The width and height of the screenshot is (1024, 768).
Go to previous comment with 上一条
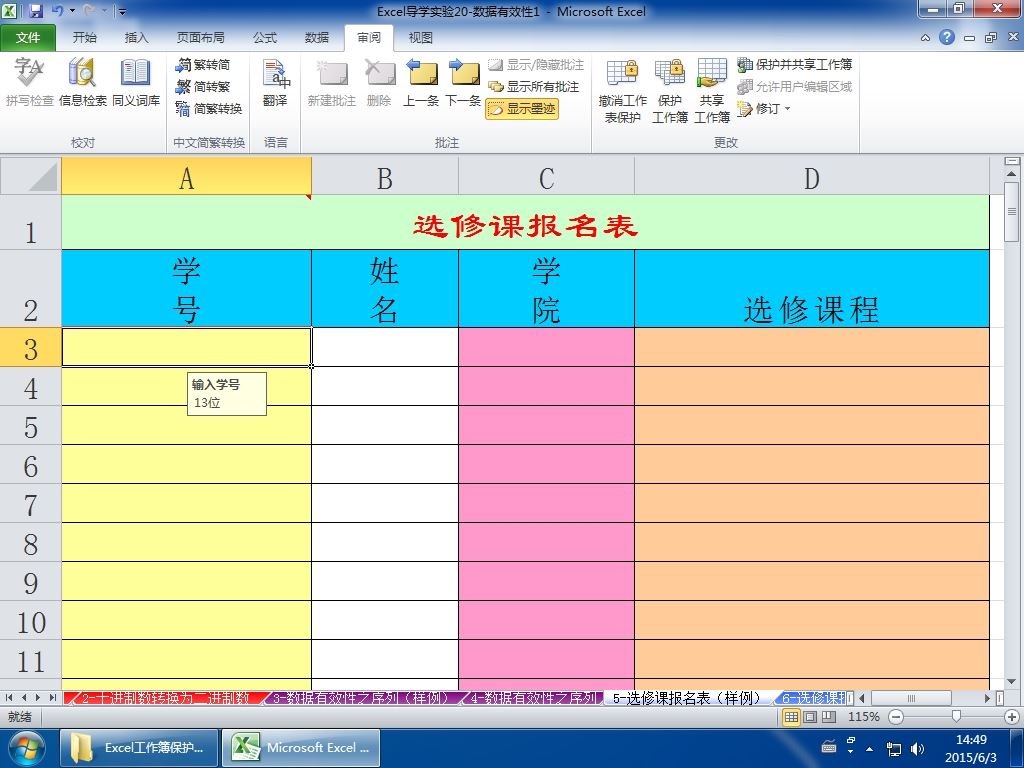tap(421, 82)
